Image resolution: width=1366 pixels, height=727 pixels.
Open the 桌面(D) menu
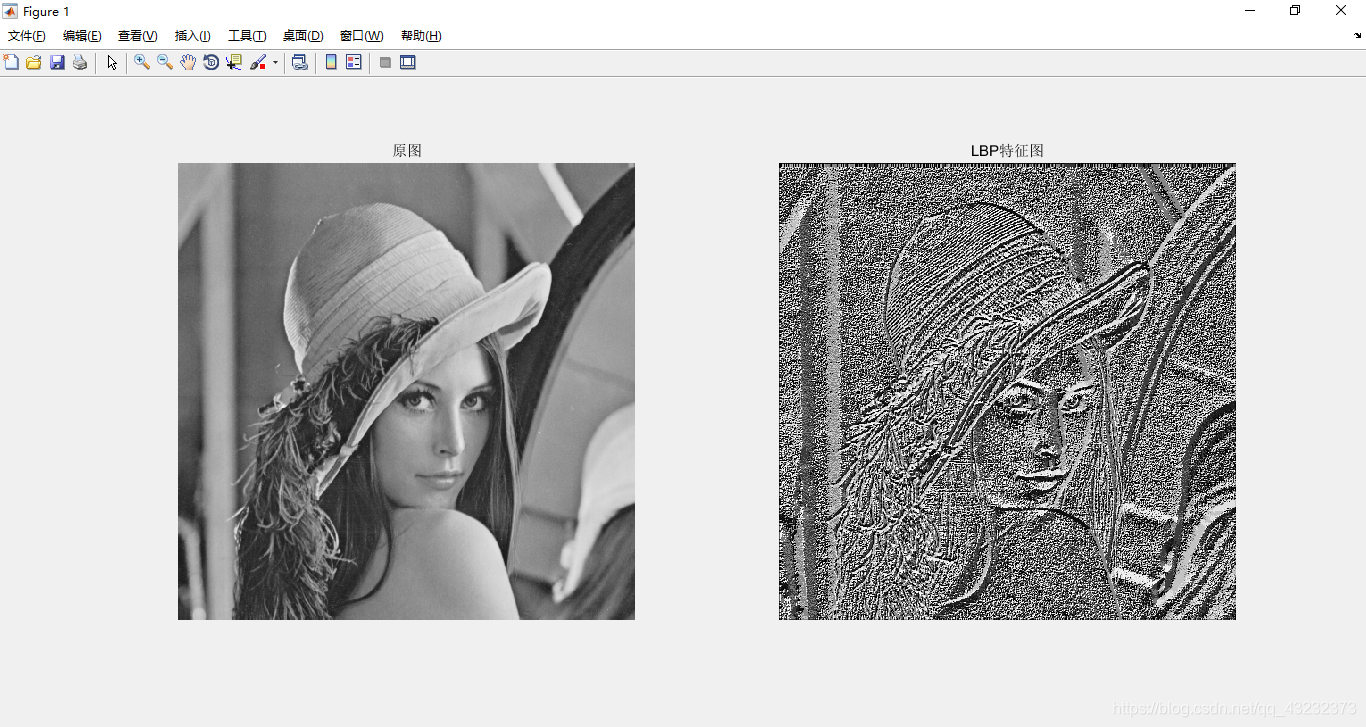[303, 36]
